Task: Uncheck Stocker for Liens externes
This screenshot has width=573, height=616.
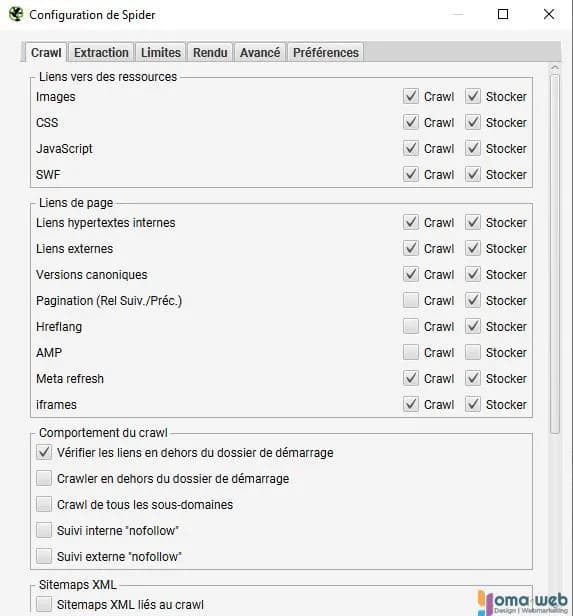Action: coord(473,248)
